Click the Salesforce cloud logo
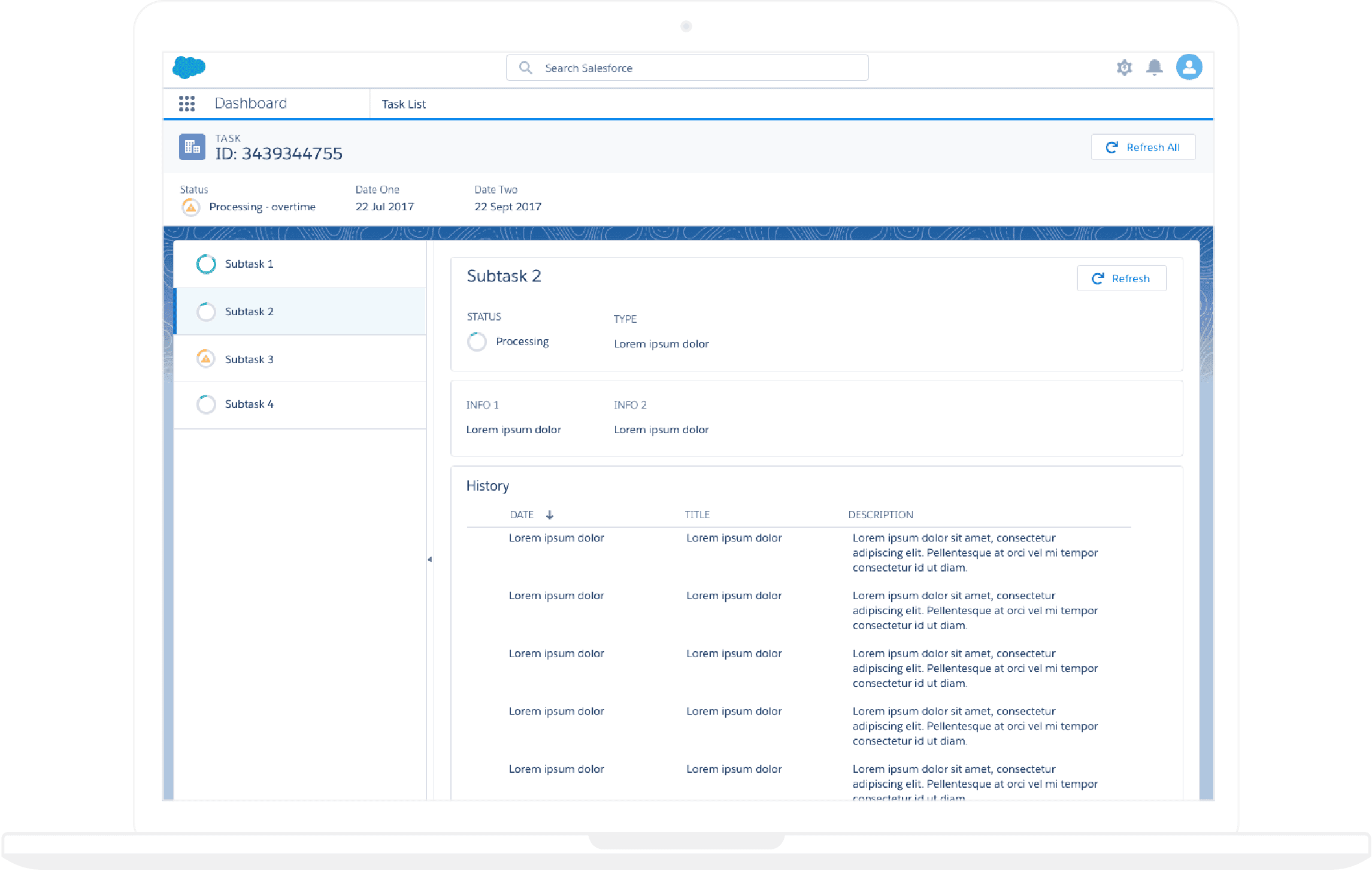This screenshot has height=874, width=1372. pos(189,68)
